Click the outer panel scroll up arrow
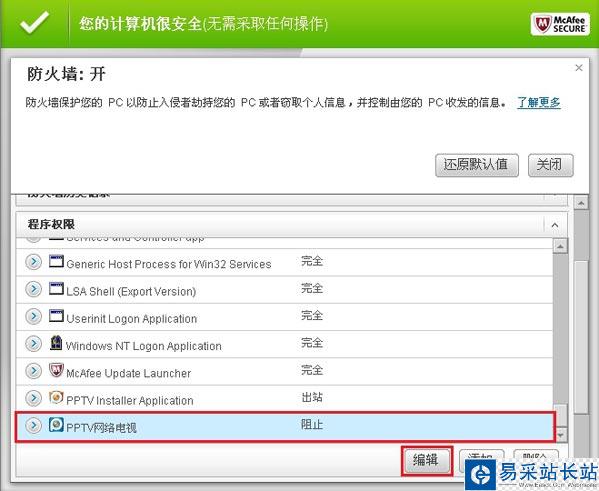The height and width of the screenshot is (491, 599). point(581,203)
